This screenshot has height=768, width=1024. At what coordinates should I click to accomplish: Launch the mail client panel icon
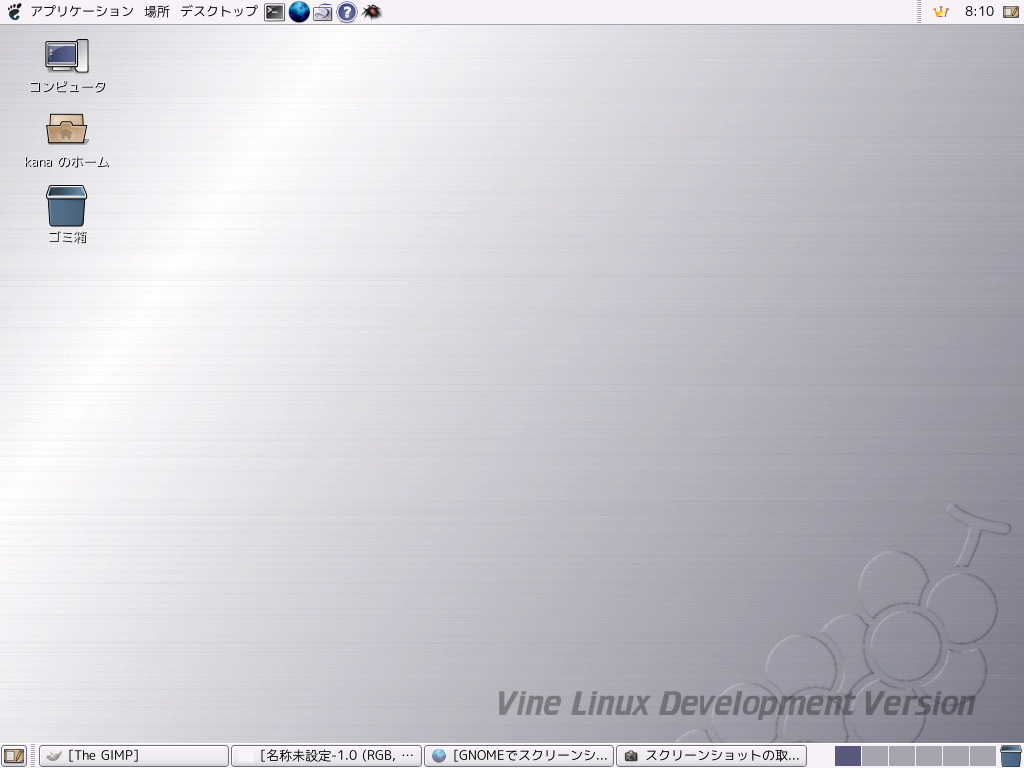(323, 12)
